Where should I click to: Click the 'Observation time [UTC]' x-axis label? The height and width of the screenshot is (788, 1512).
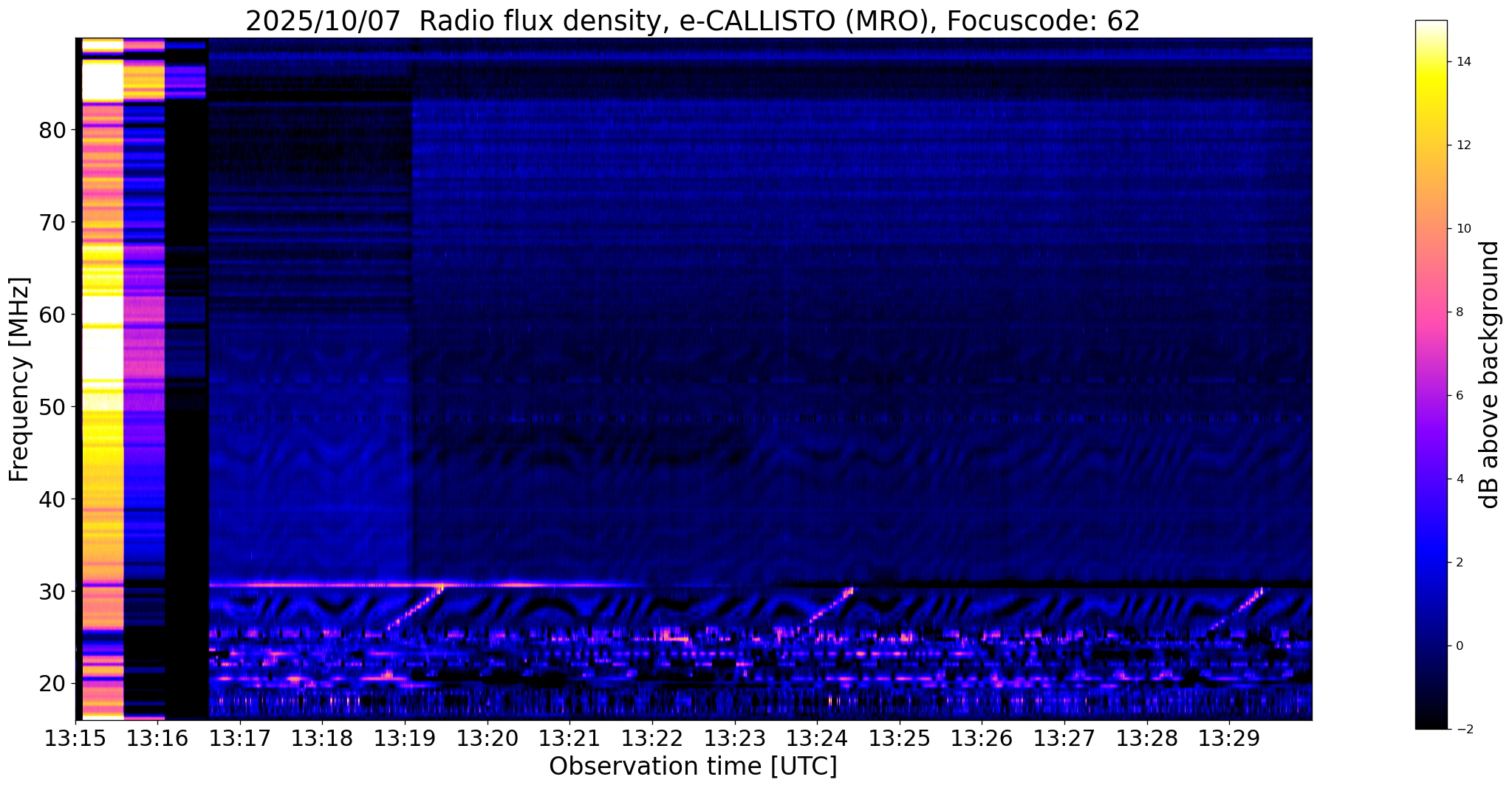pyautogui.click(x=693, y=767)
